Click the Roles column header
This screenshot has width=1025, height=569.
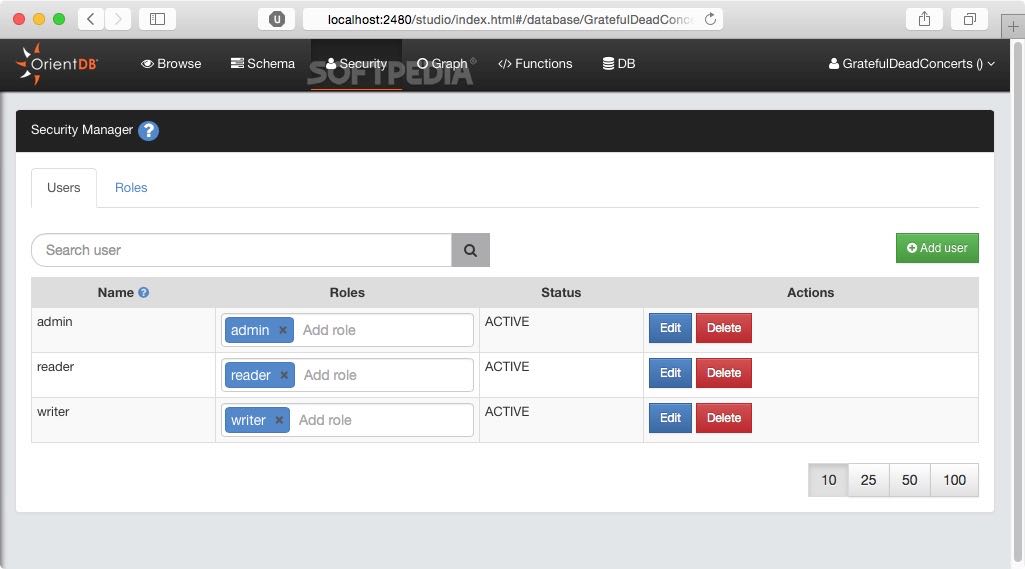pos(347,292)
